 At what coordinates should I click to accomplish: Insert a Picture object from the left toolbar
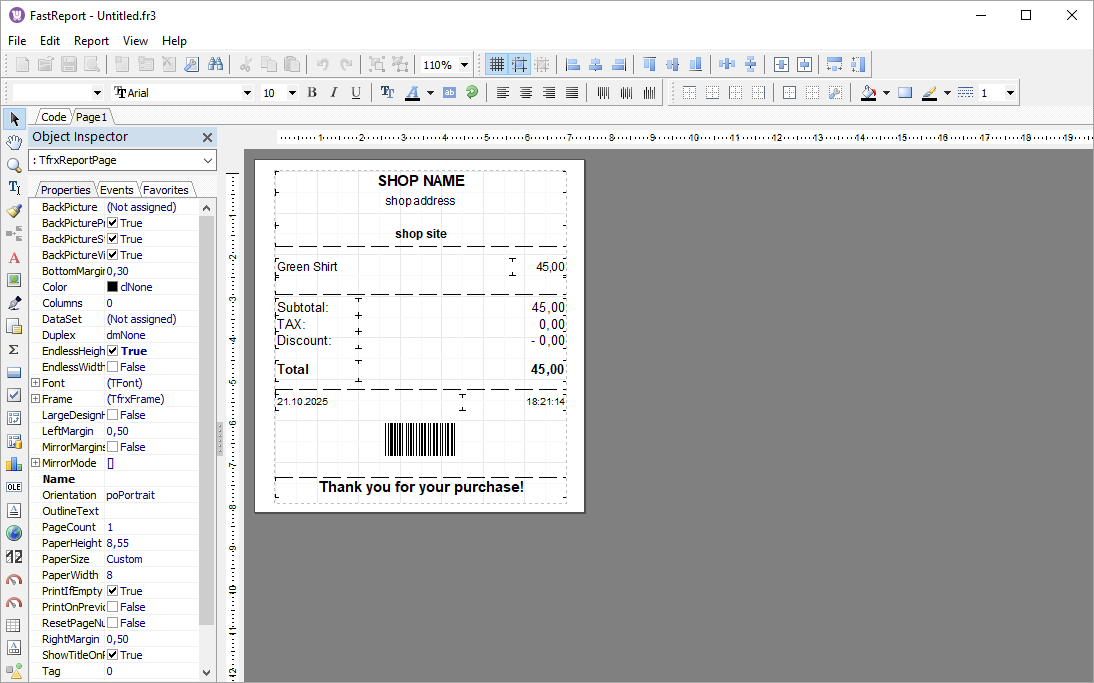coord(14,279)
